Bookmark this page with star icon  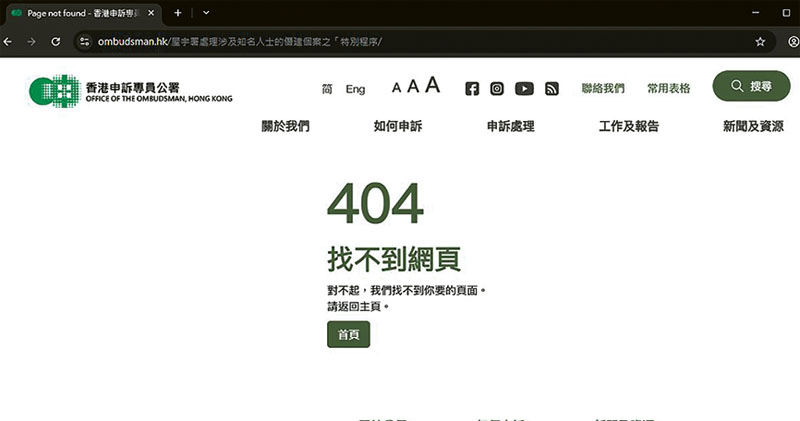(x=760, y=42)
